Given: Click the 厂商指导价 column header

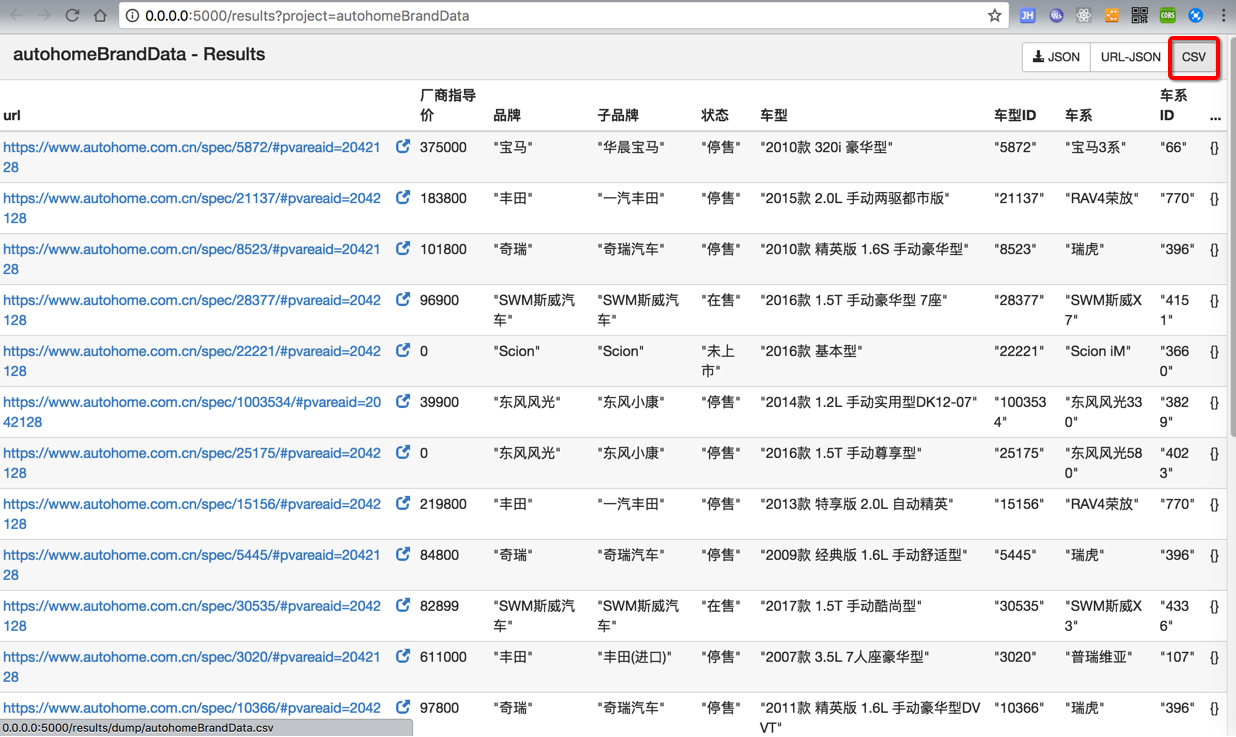Looking at the screenshot, I should click(447, 105).
